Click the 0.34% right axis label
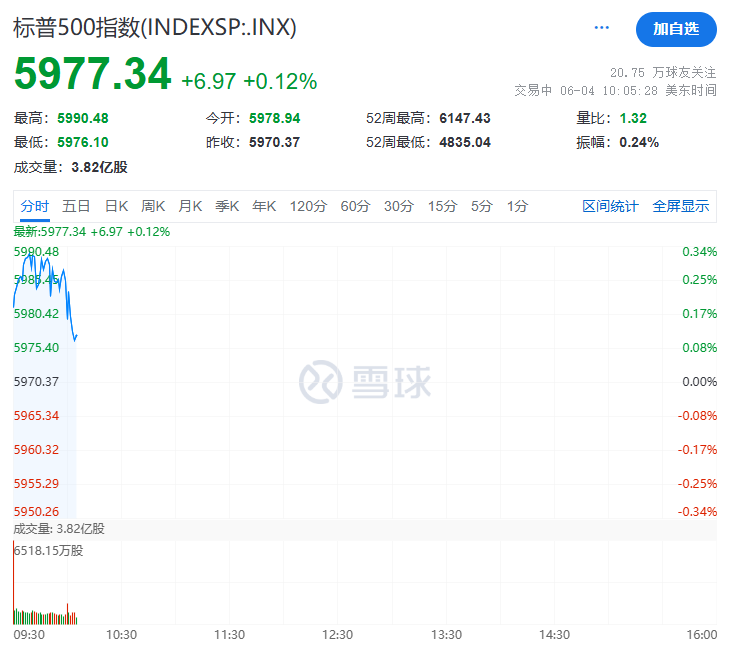 [699, 252]
